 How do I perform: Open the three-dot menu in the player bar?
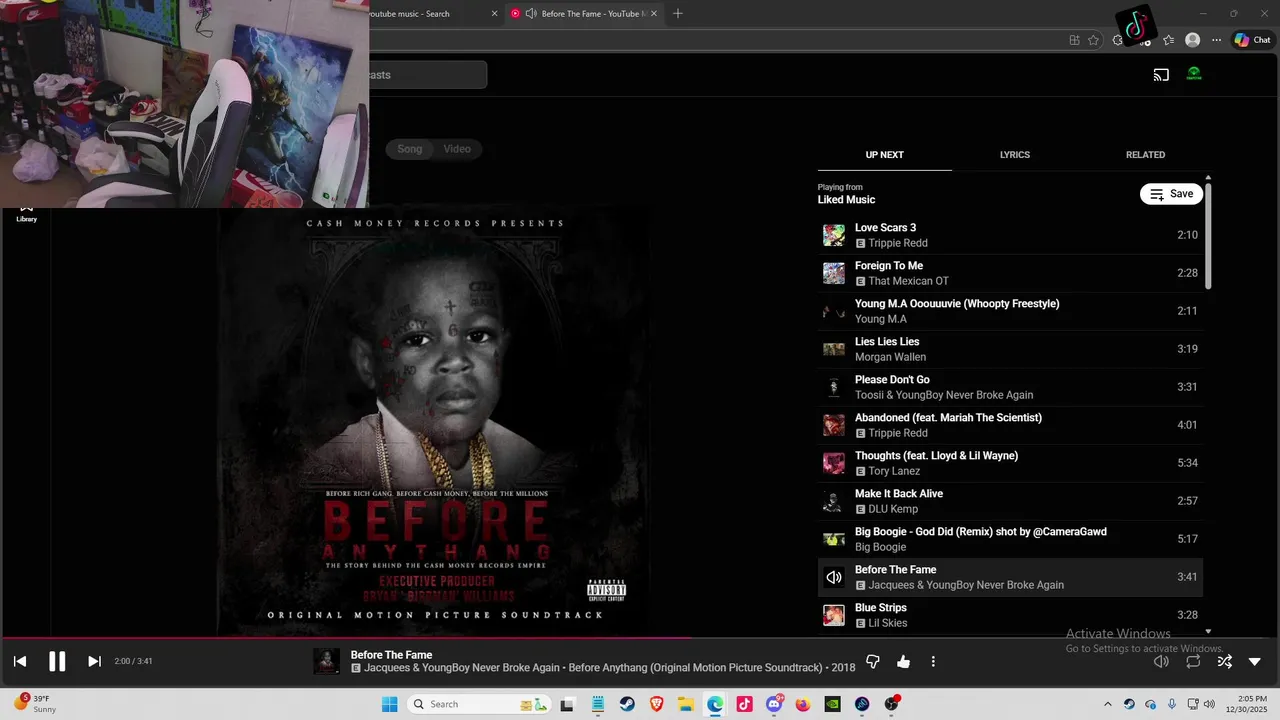point(933,661)
